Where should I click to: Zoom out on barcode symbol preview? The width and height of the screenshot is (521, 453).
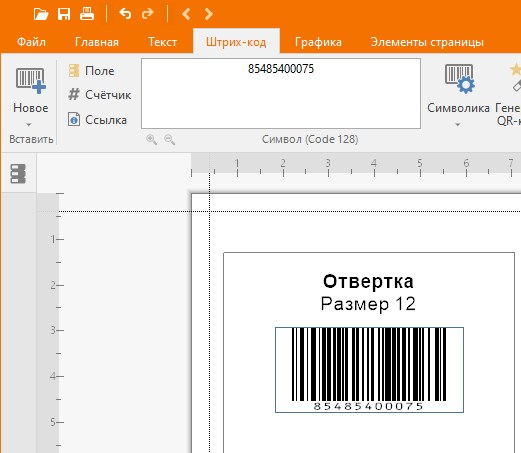point(170,139)
